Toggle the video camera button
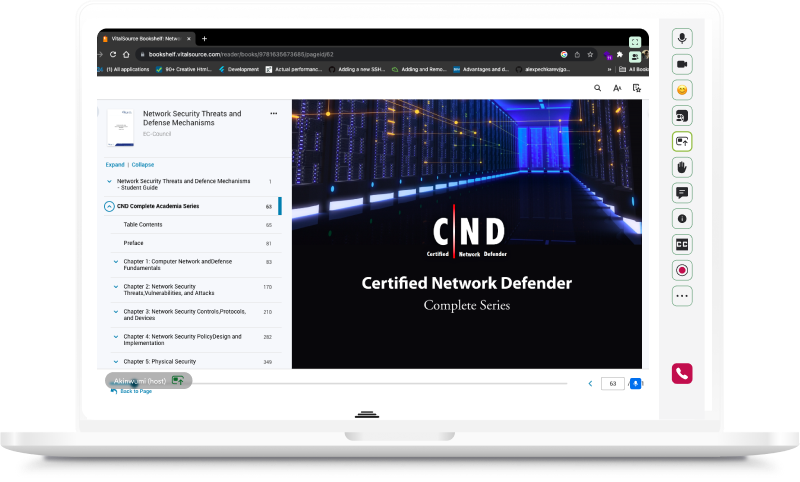This screenshot has height=482, width=800. pyautogui.click(x=682, y=64)
